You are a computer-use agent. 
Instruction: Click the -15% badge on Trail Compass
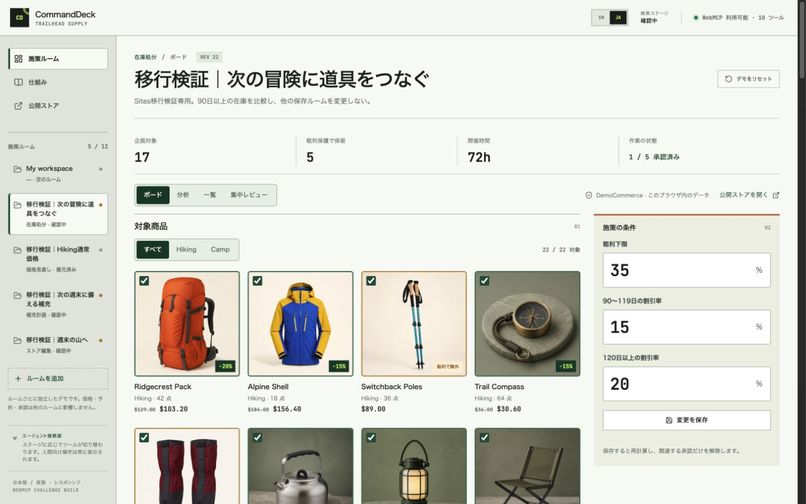click(565, 366)
